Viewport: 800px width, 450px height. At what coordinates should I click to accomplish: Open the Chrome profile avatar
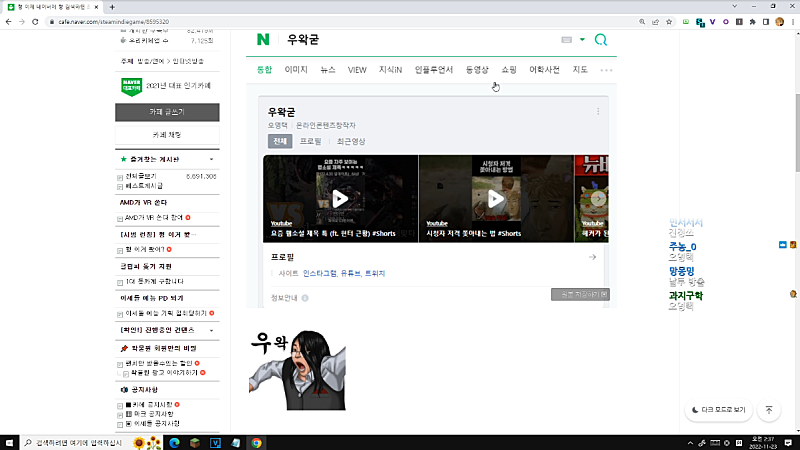pos(780,22)
